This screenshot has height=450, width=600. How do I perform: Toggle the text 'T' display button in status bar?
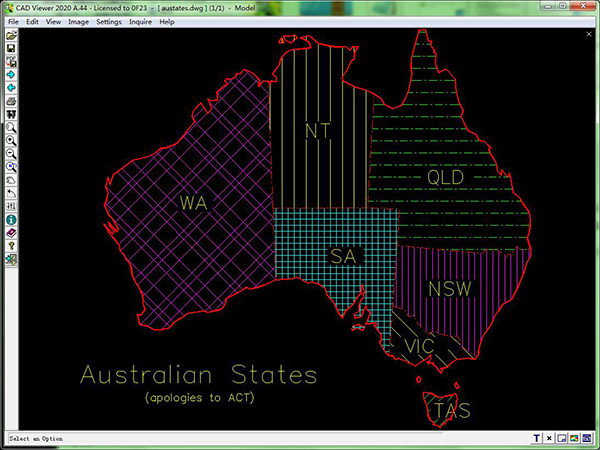point(537,438)
